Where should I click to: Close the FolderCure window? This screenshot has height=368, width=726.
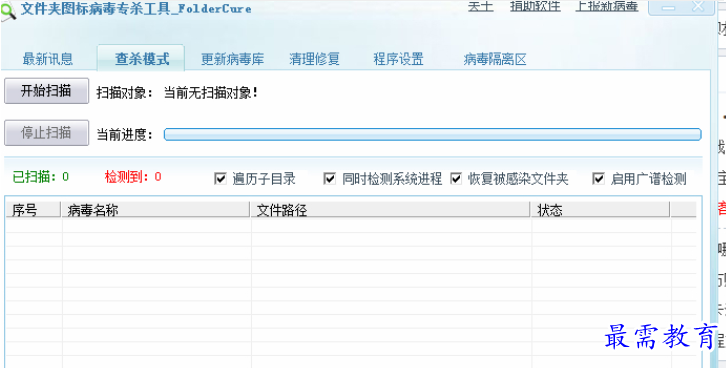pyautogui.click(x=698, y=6)
